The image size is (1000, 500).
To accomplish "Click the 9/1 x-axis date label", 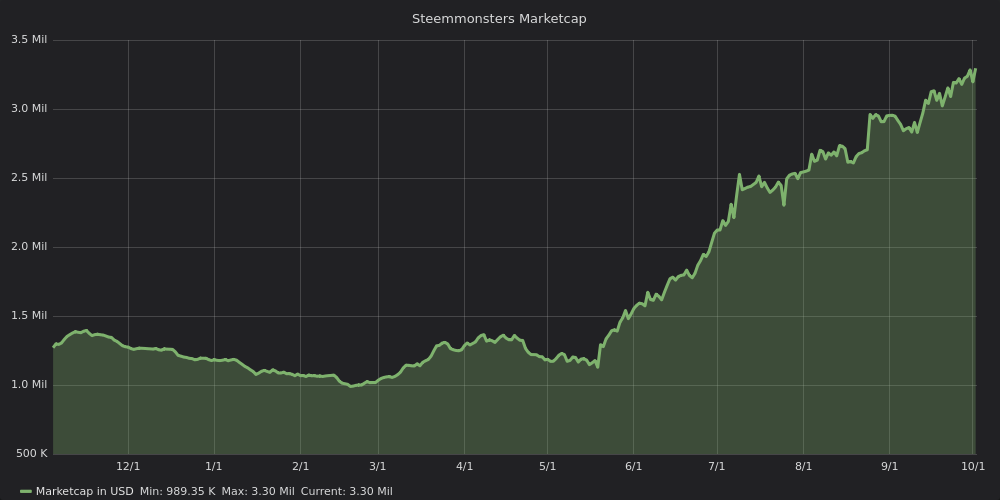I will [x=890, y=466].
